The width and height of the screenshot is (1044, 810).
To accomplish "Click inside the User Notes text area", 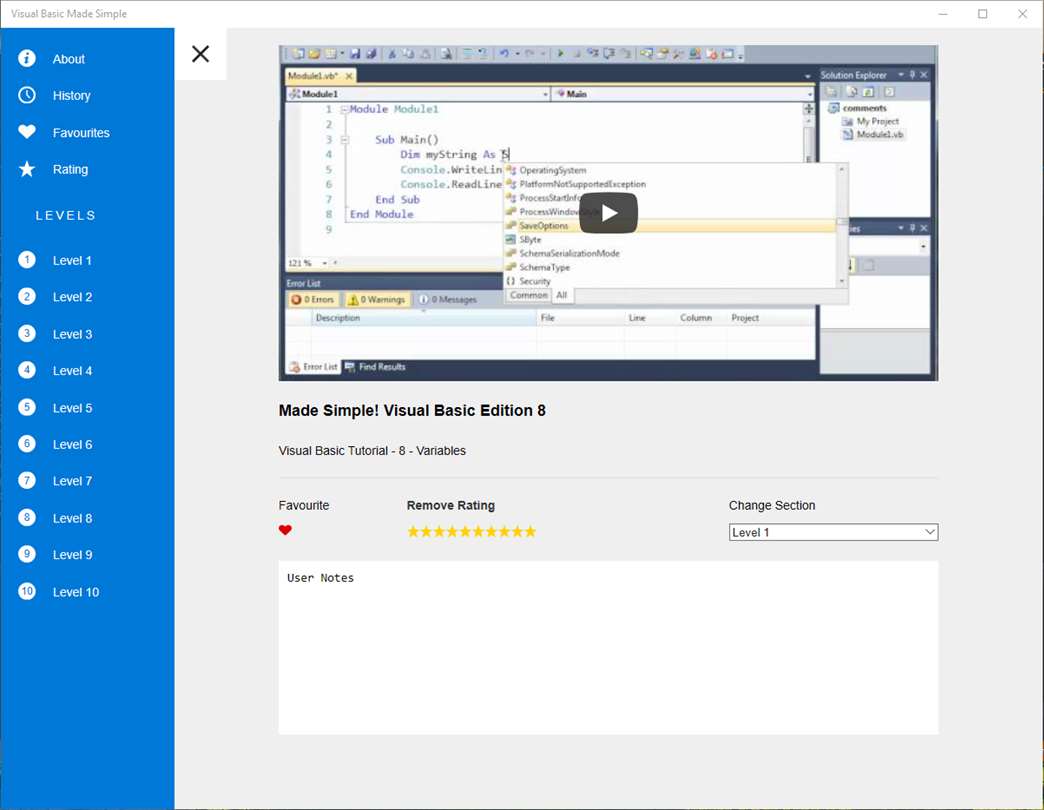I will click(x=609, y=648).
